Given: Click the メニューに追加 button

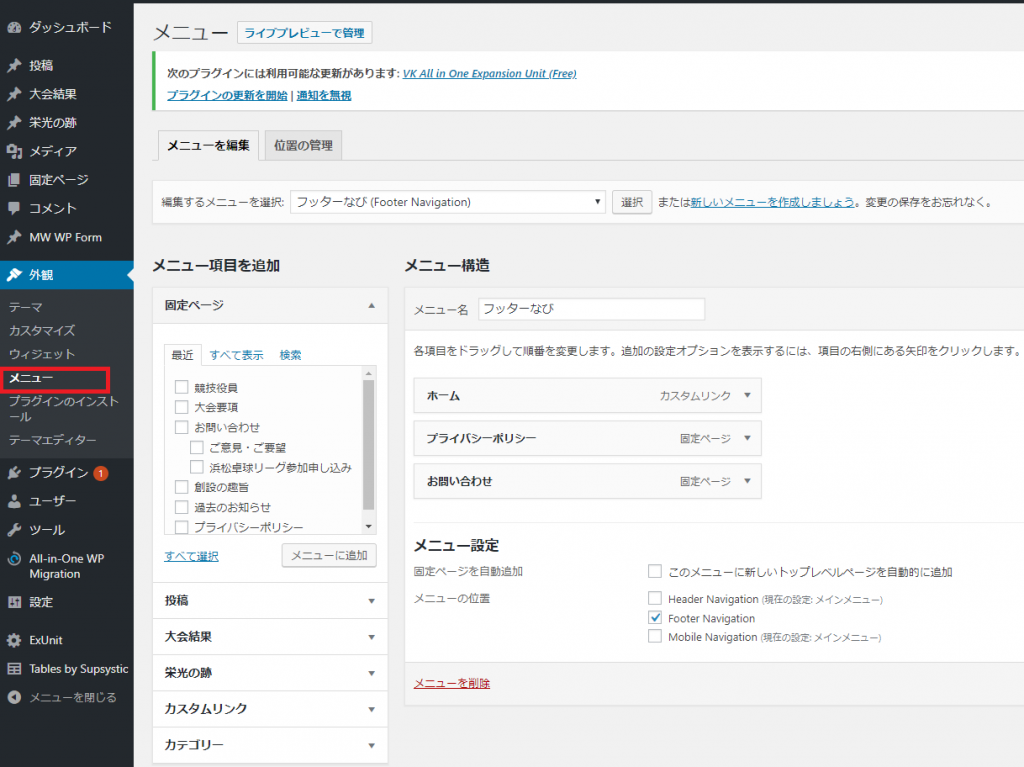Looking at the screenshot, I should (x=329, y=555).
